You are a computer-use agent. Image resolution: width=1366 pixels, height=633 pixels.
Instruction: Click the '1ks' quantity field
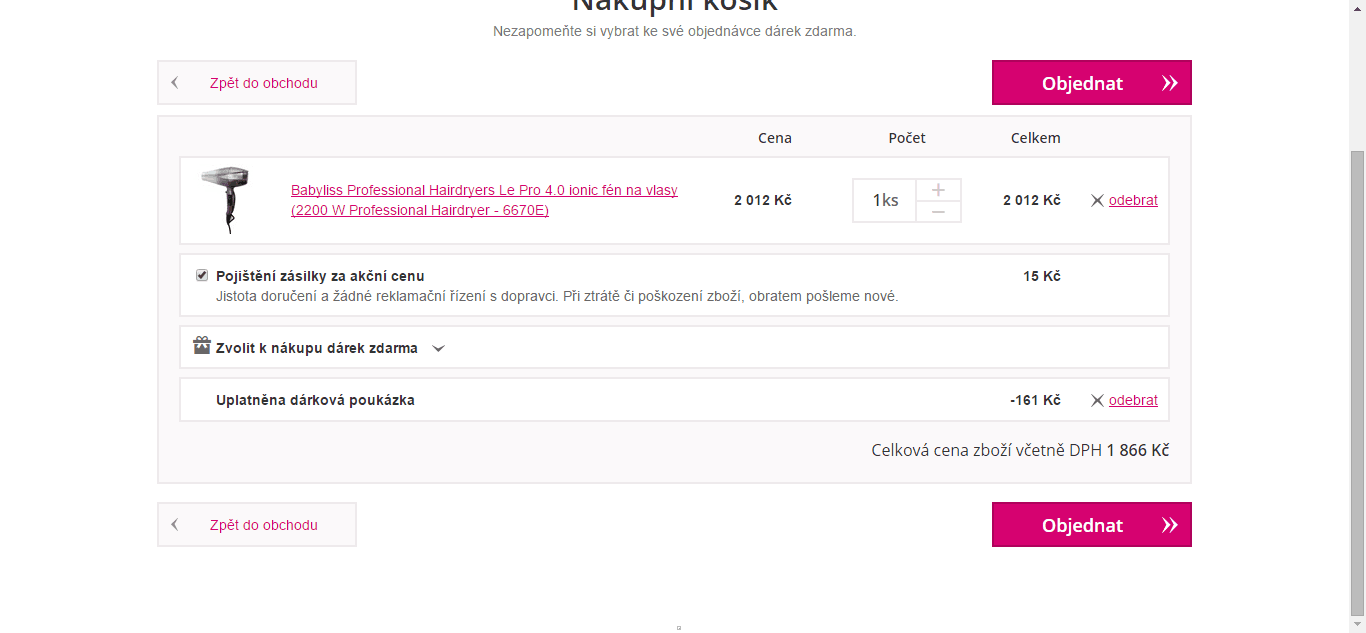884,200
